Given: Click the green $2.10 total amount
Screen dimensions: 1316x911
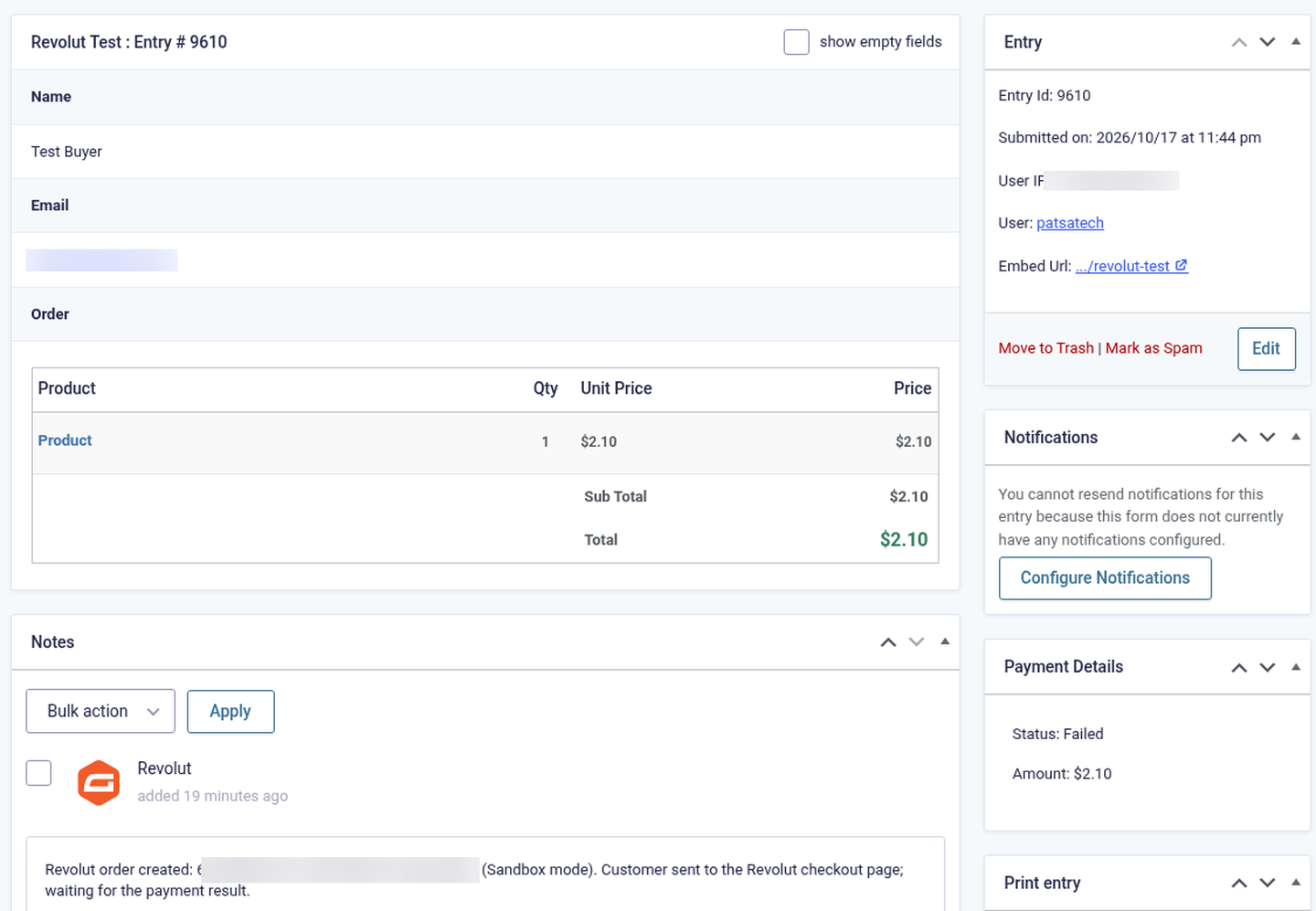Looking at the screenshot, I should pos(904,539).
